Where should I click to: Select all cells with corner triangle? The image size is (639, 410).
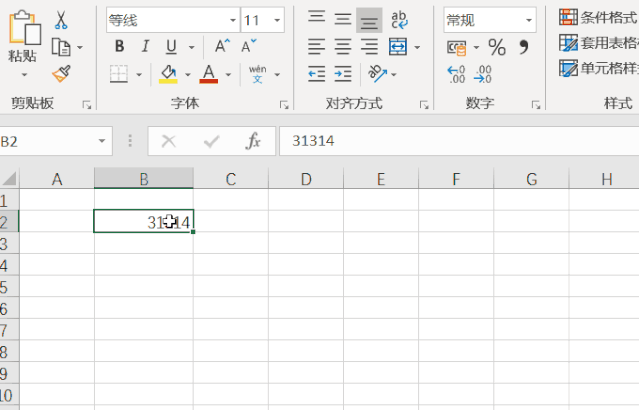click(x=9, y=179)
